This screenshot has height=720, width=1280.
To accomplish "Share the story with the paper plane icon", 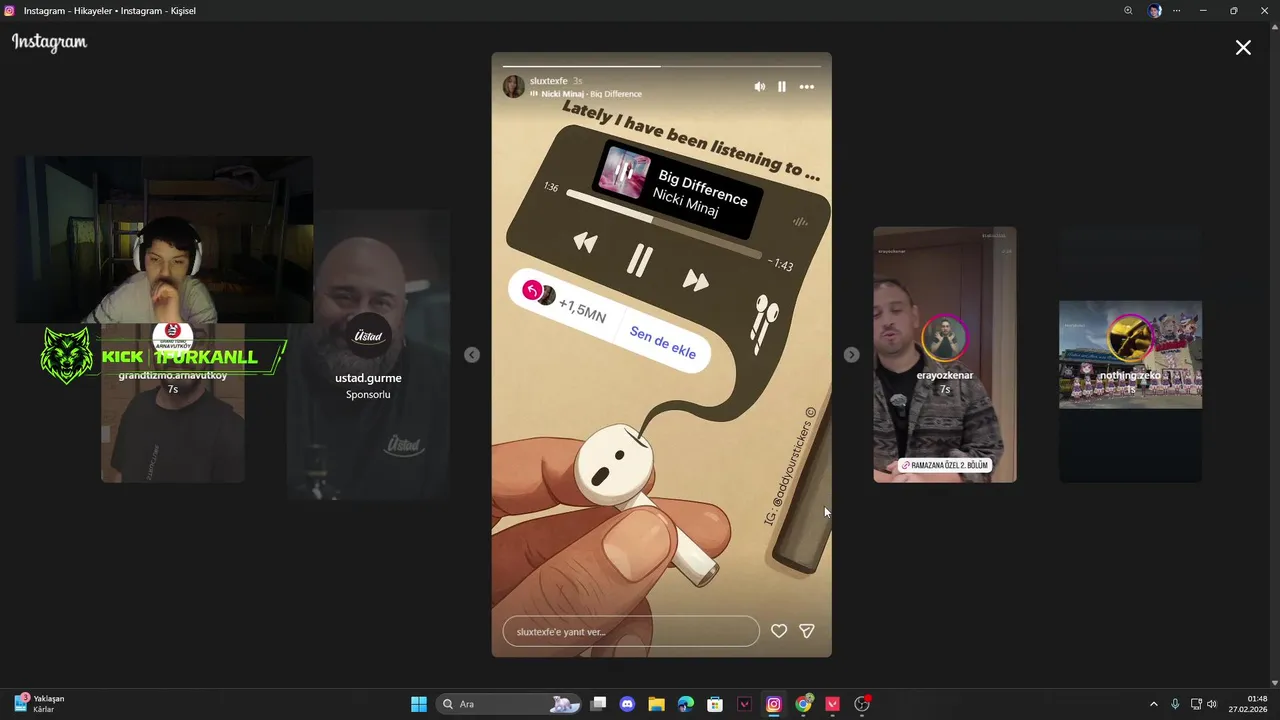I will pos(807,631).
